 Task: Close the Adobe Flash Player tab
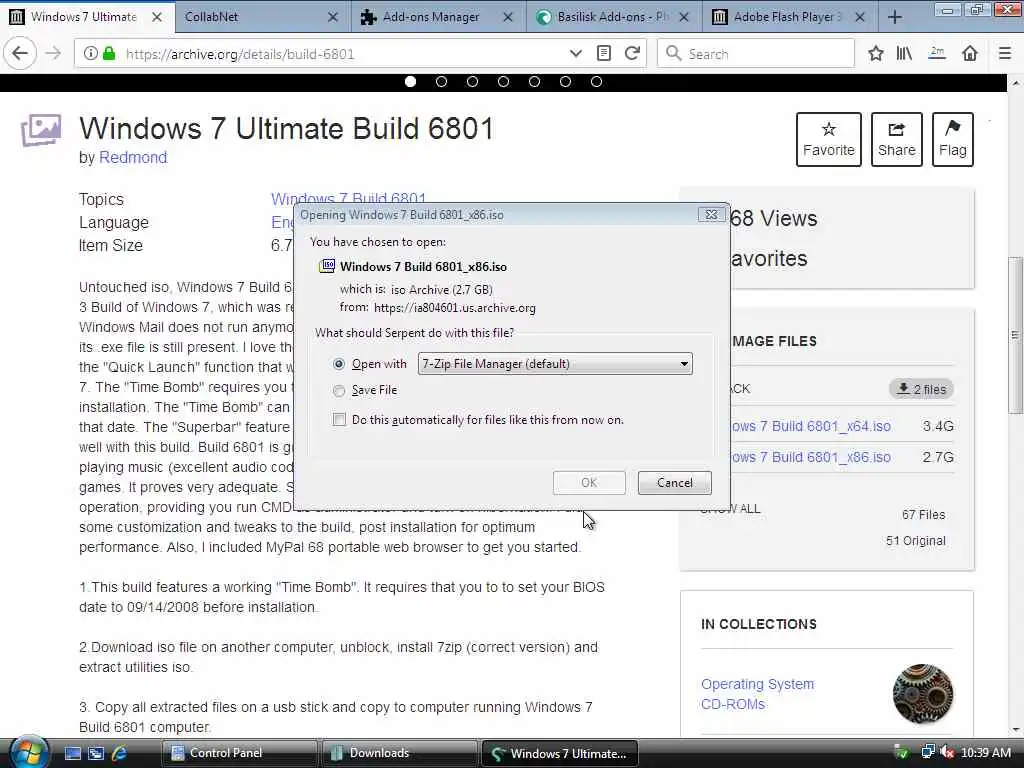tap(860, 17)
